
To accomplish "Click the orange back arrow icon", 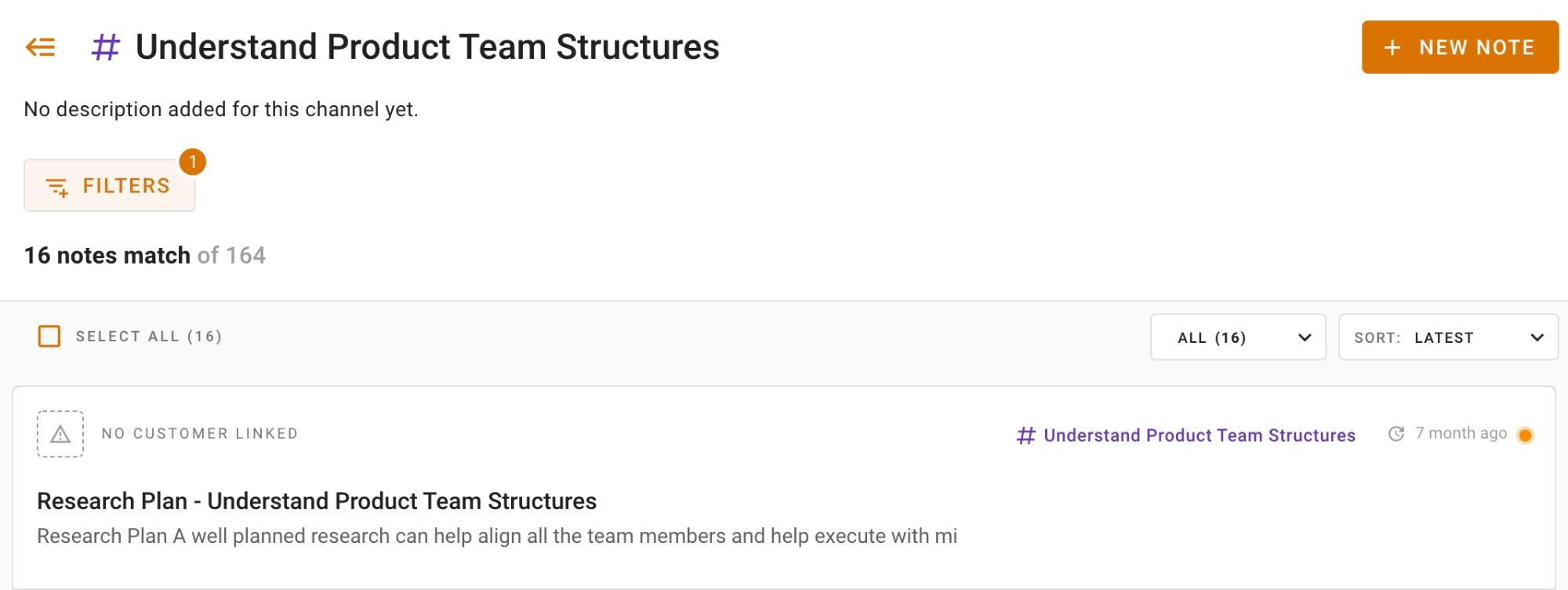I will 40,47.
